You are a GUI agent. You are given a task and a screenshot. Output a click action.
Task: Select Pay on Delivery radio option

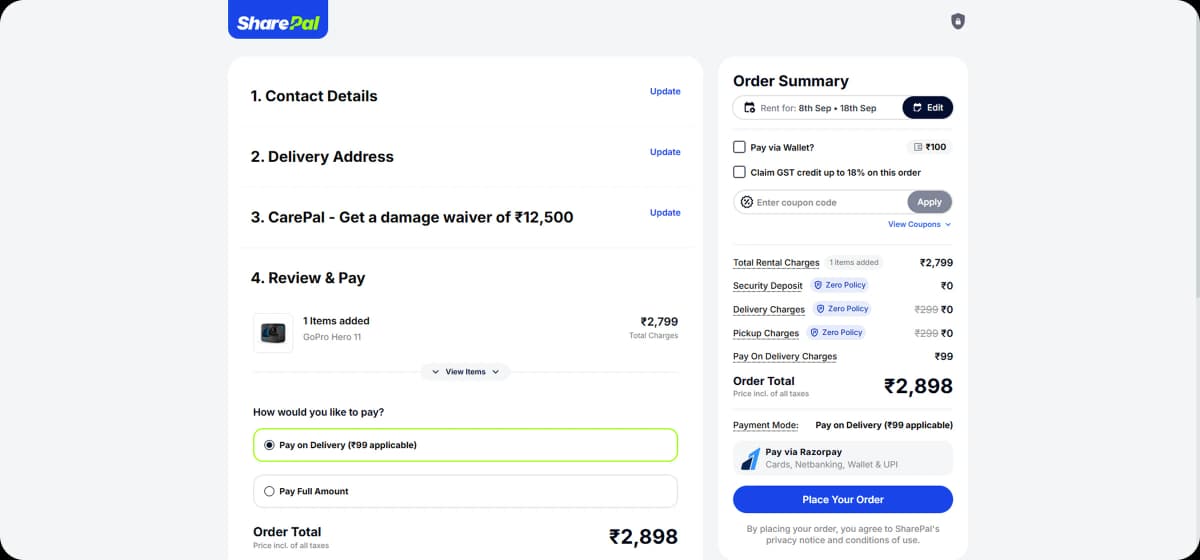tap(269, 445)
